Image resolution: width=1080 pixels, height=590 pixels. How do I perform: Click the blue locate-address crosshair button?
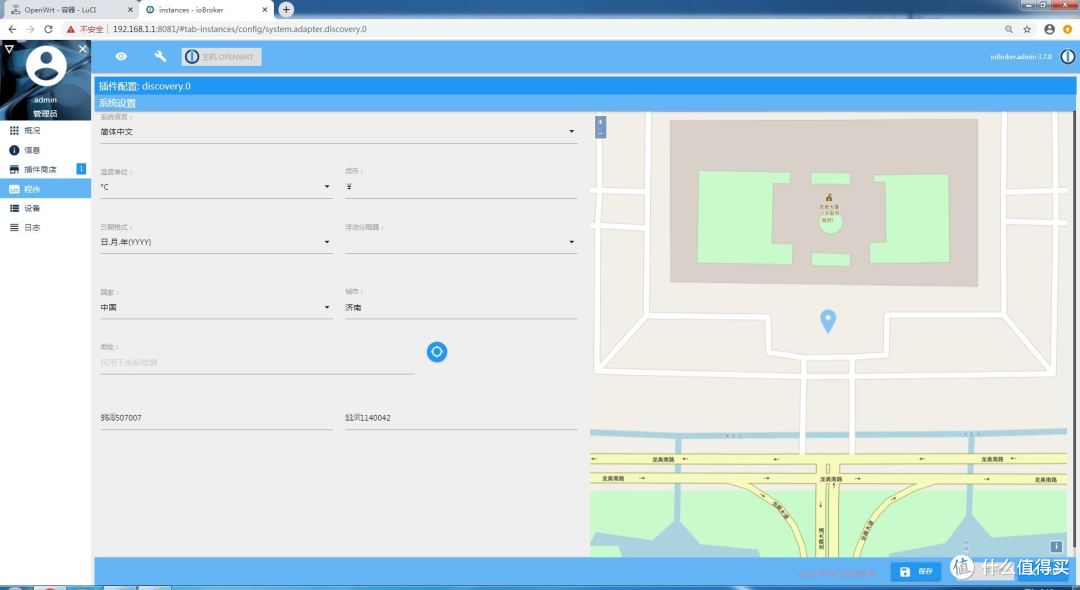(437, 352)
